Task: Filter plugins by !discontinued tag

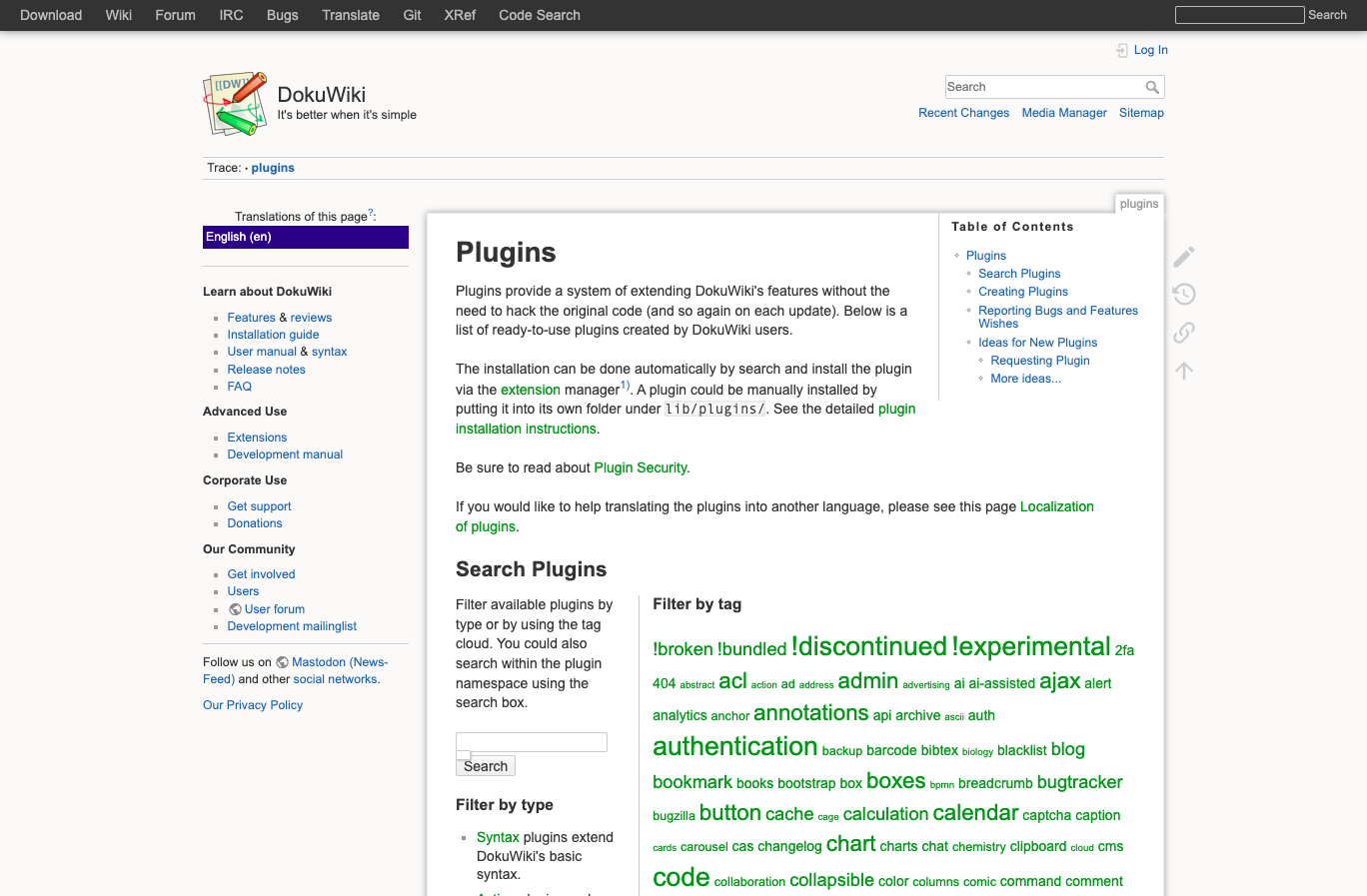Action: click(x=868, y=646)
